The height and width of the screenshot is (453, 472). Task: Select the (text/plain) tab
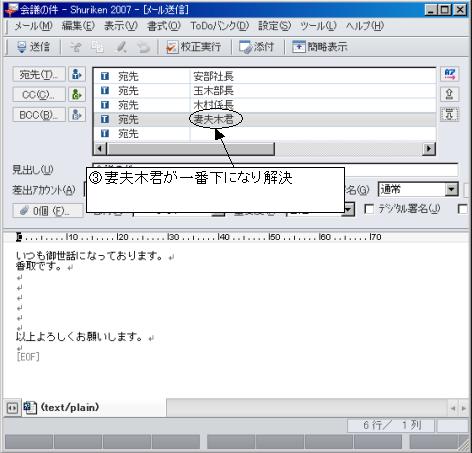pyautogui.click(x=62, y=407)
